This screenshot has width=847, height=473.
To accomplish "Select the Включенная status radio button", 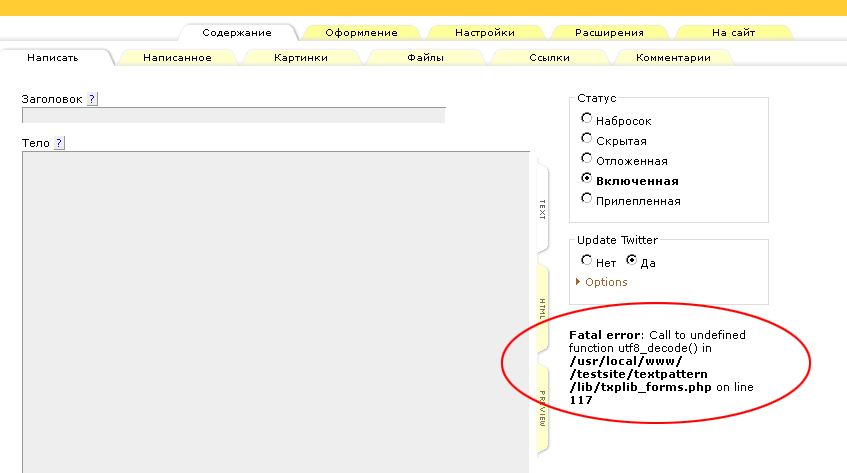I will pos(587,178).
